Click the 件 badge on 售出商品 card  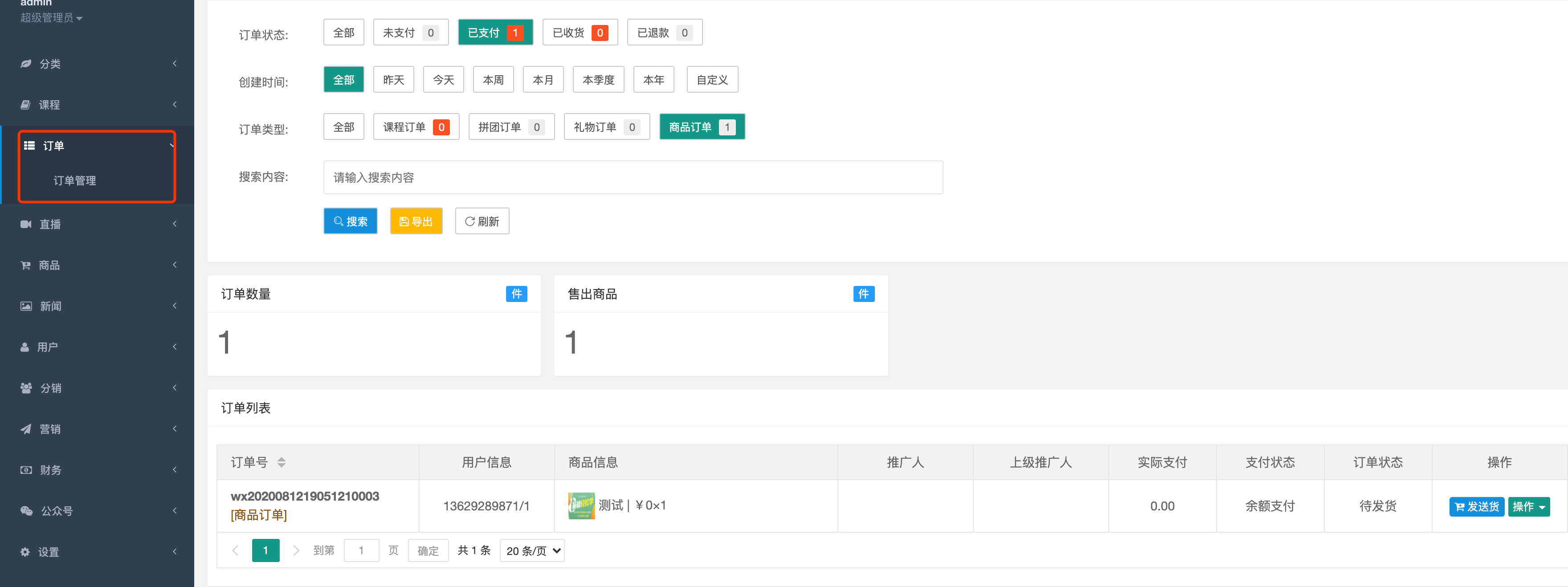click(863, 294)
